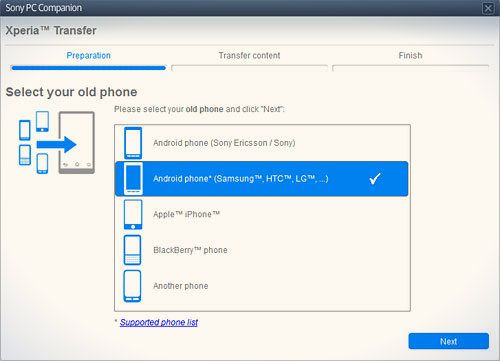The height and width of the screenshot is (361, 500).
Task: Select Android phone (Samsung, HTC, LG) option
Action: (x=261, y=179)
